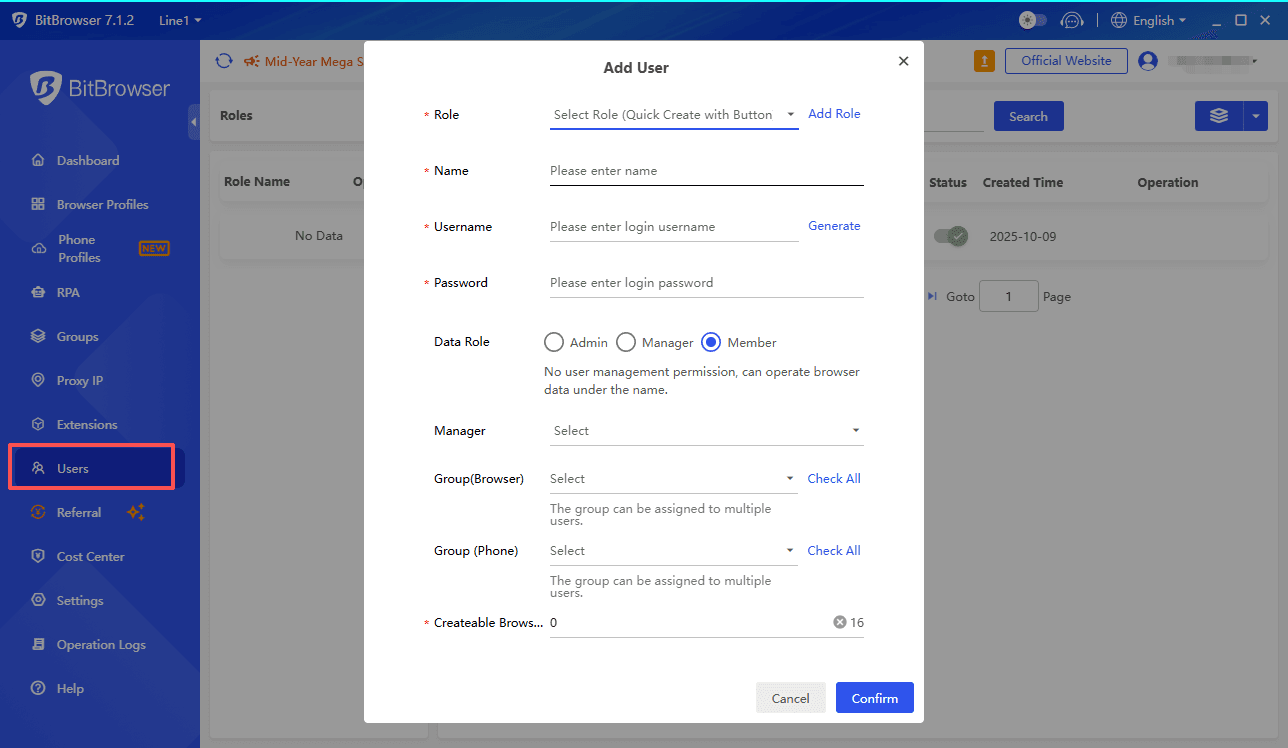This screenshot has height=748, width=1288.
Task: Select the Manager data role radio button
Action: click(626, 342)
